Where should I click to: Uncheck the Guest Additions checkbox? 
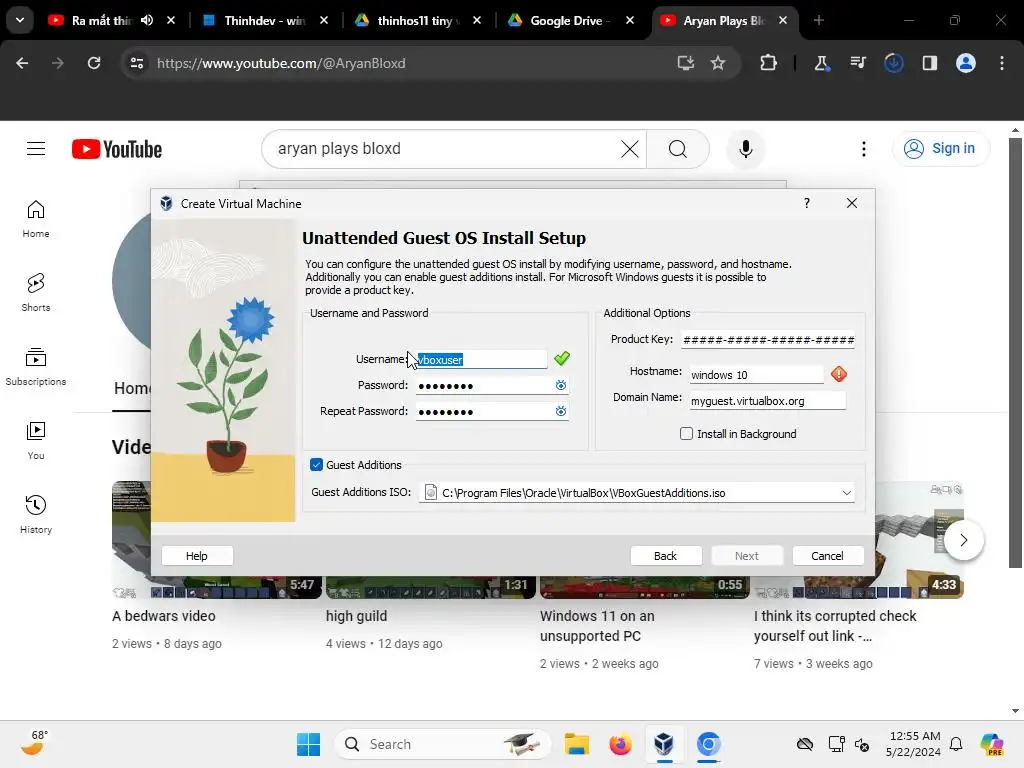(316, 465)
